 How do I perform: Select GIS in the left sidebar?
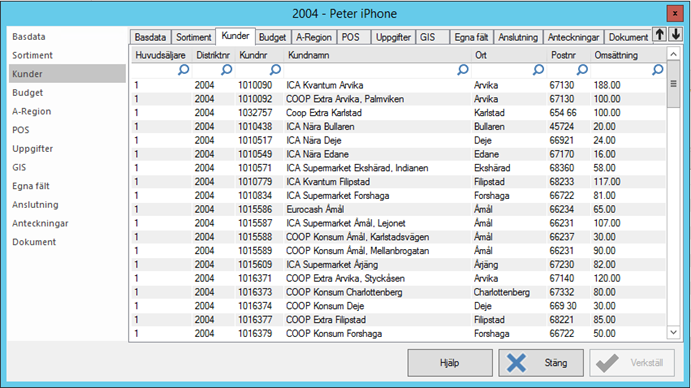click(67, 168)
